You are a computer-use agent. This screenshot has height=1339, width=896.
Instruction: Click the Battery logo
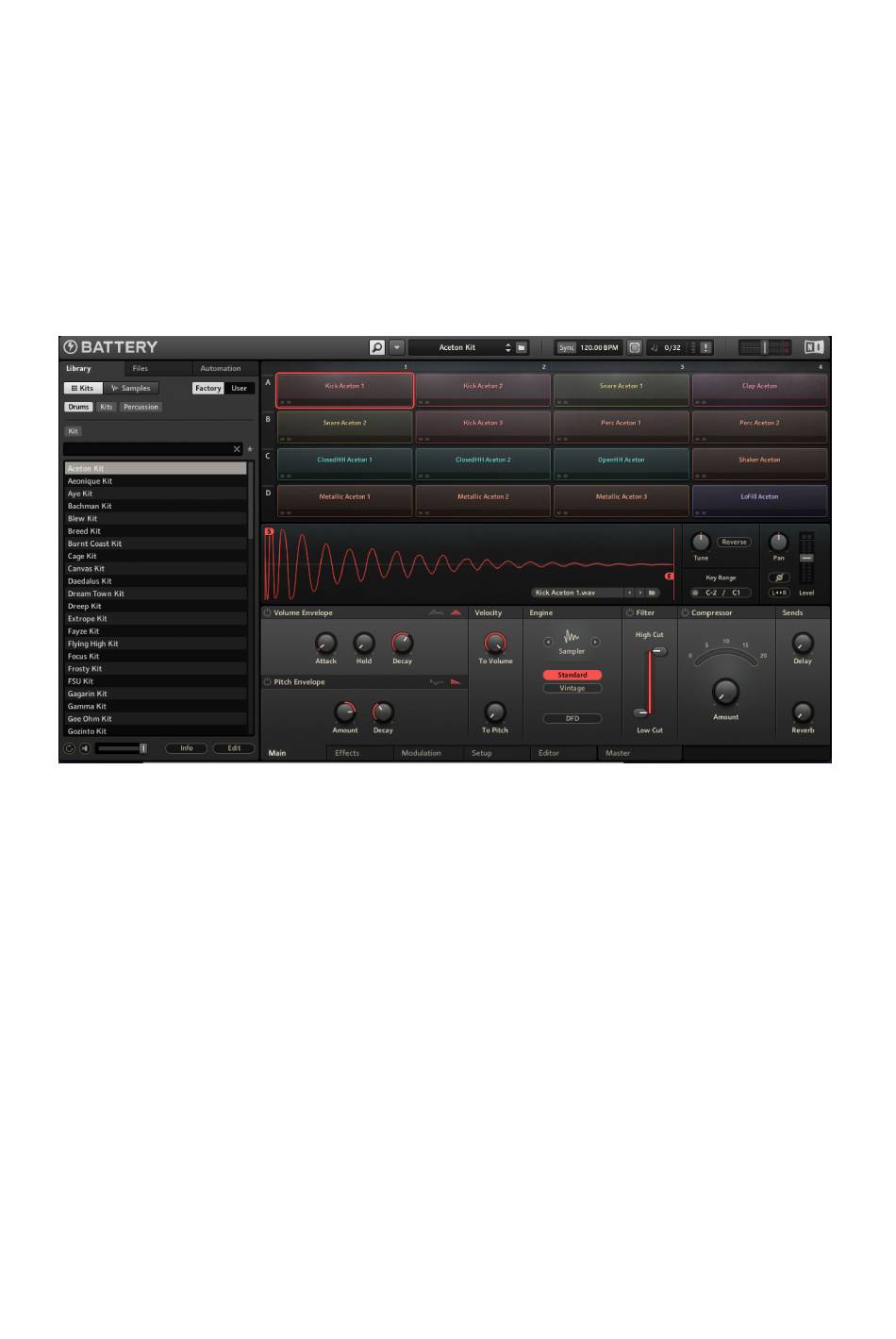(x=110, y=347)
